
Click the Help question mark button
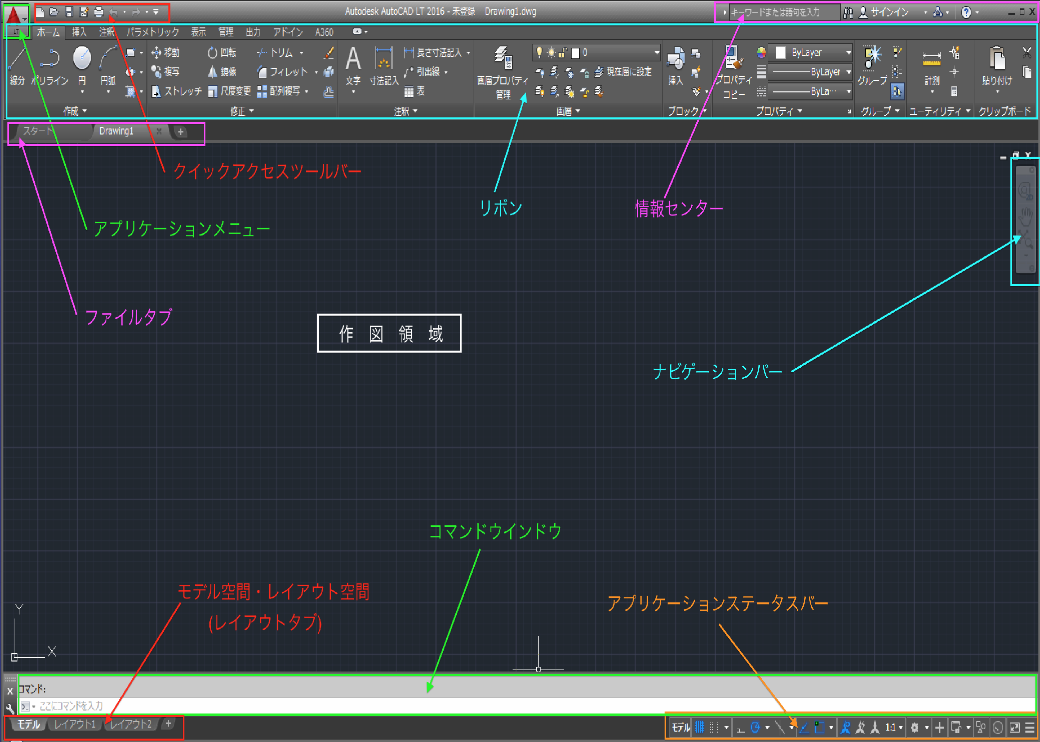966,12
